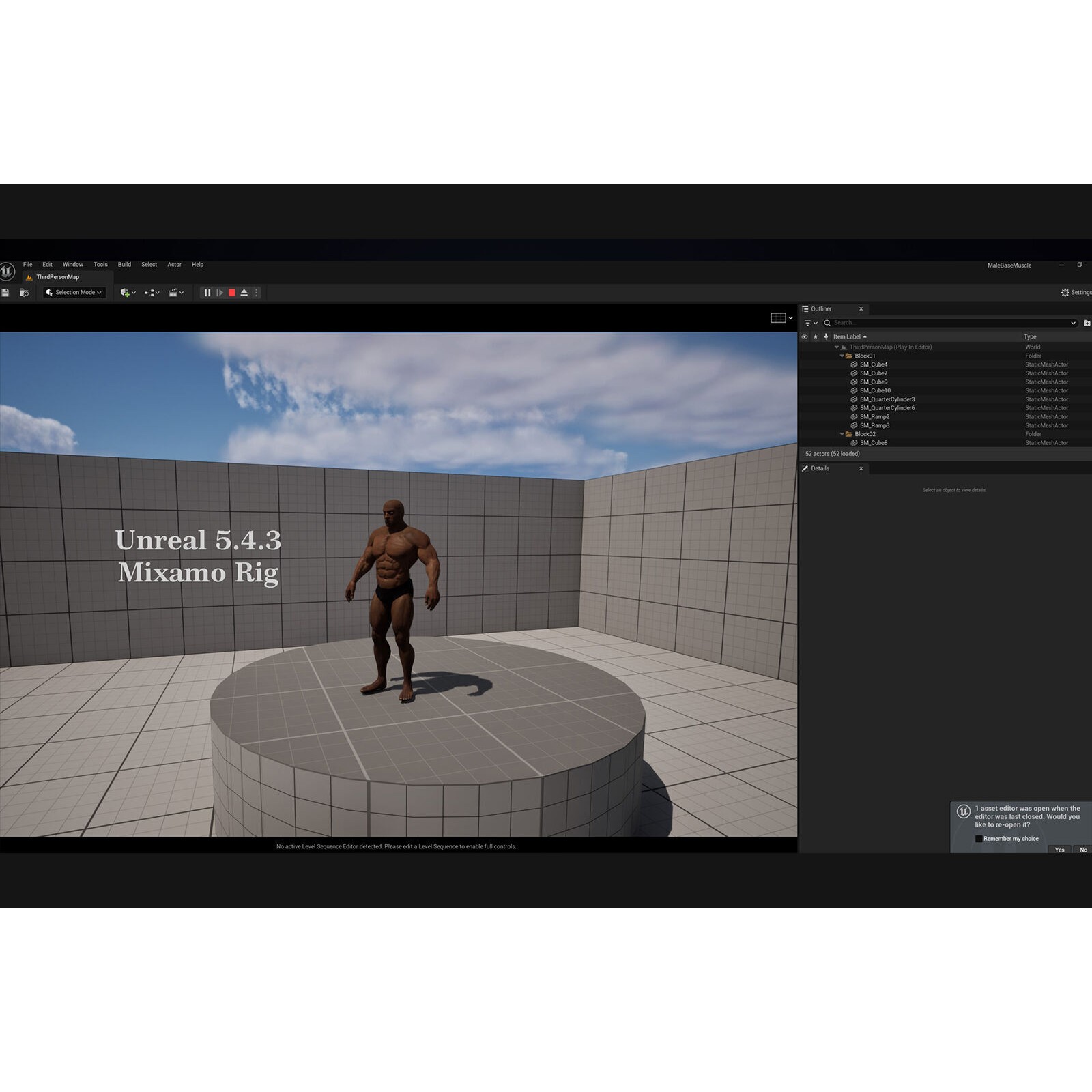Click the 52 actors status text

click(x=832, y=454)
